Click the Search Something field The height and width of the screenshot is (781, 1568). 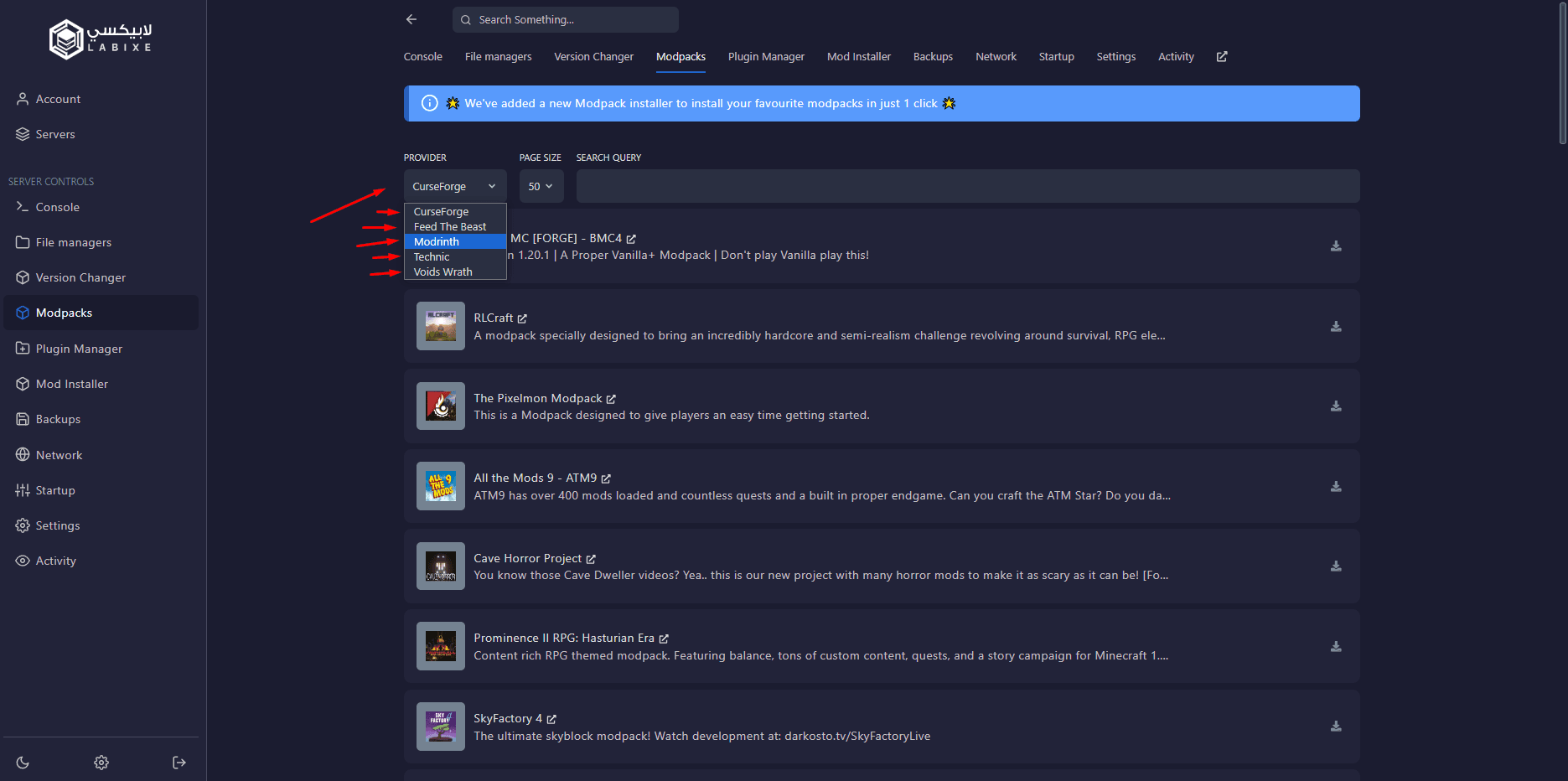[x=566, y=20]
